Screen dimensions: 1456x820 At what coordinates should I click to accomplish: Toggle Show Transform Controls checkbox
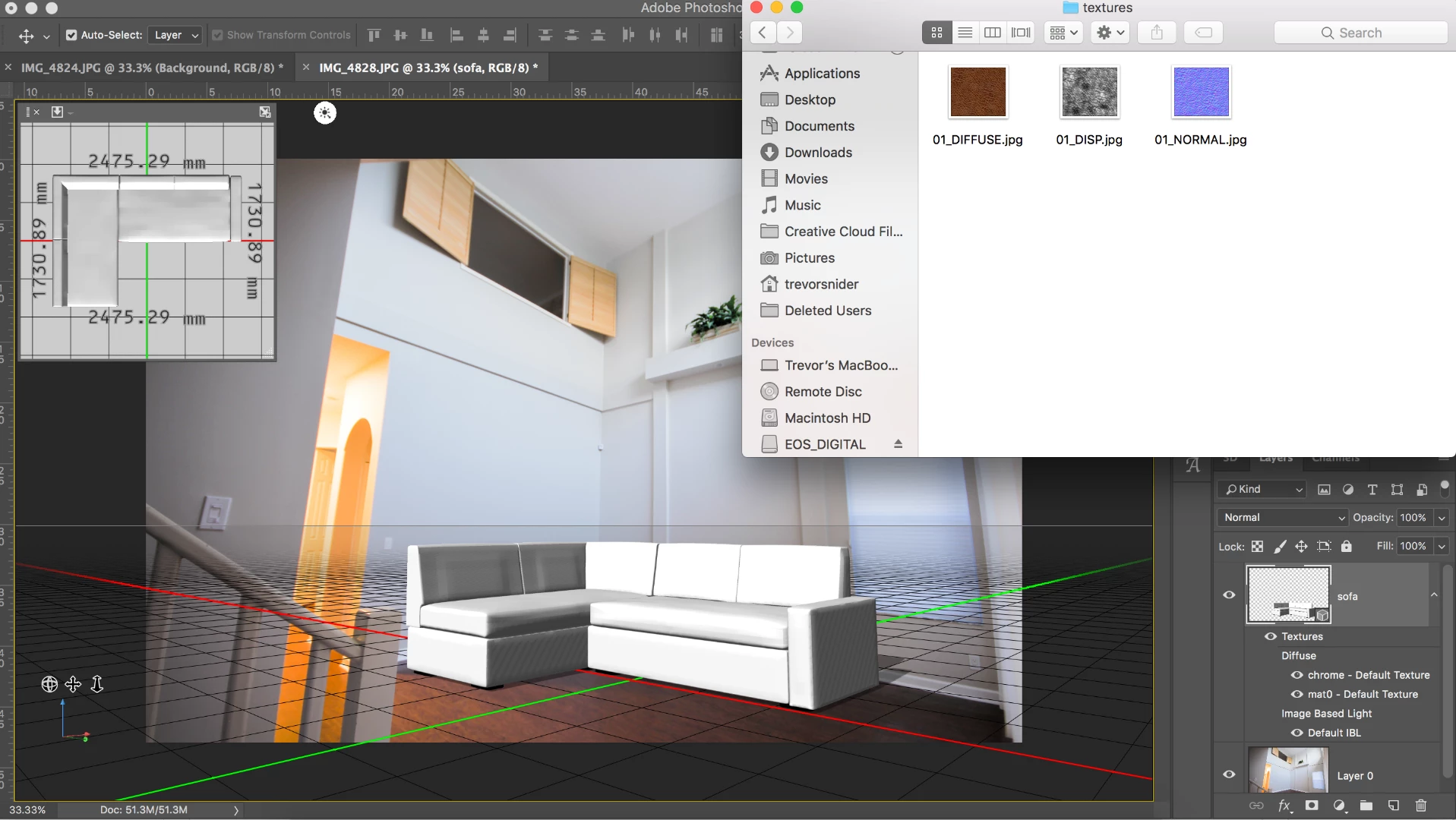[217, 35]
